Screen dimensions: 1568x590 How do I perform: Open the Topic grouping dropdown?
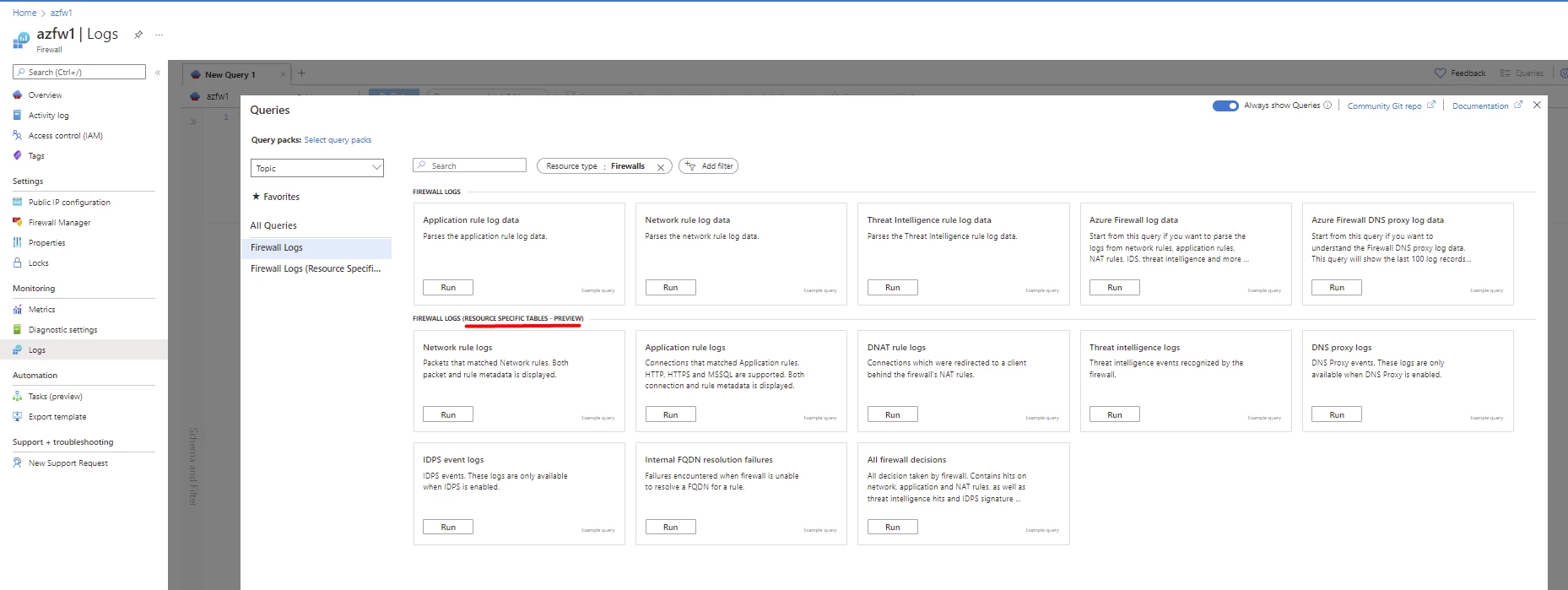(317, 168)
